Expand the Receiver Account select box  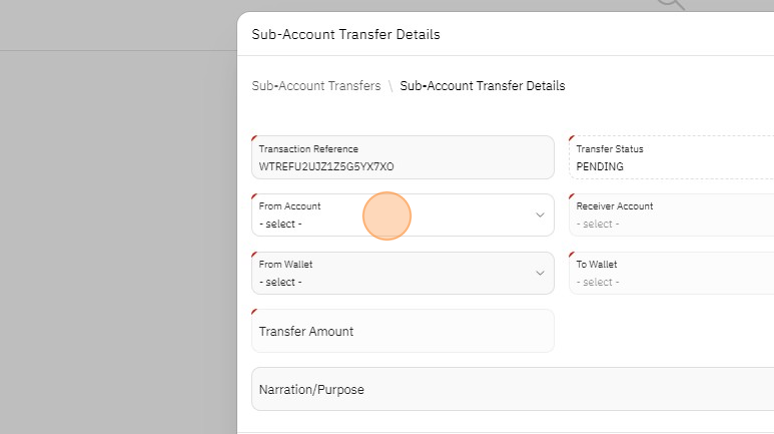[x=670, y=215]
